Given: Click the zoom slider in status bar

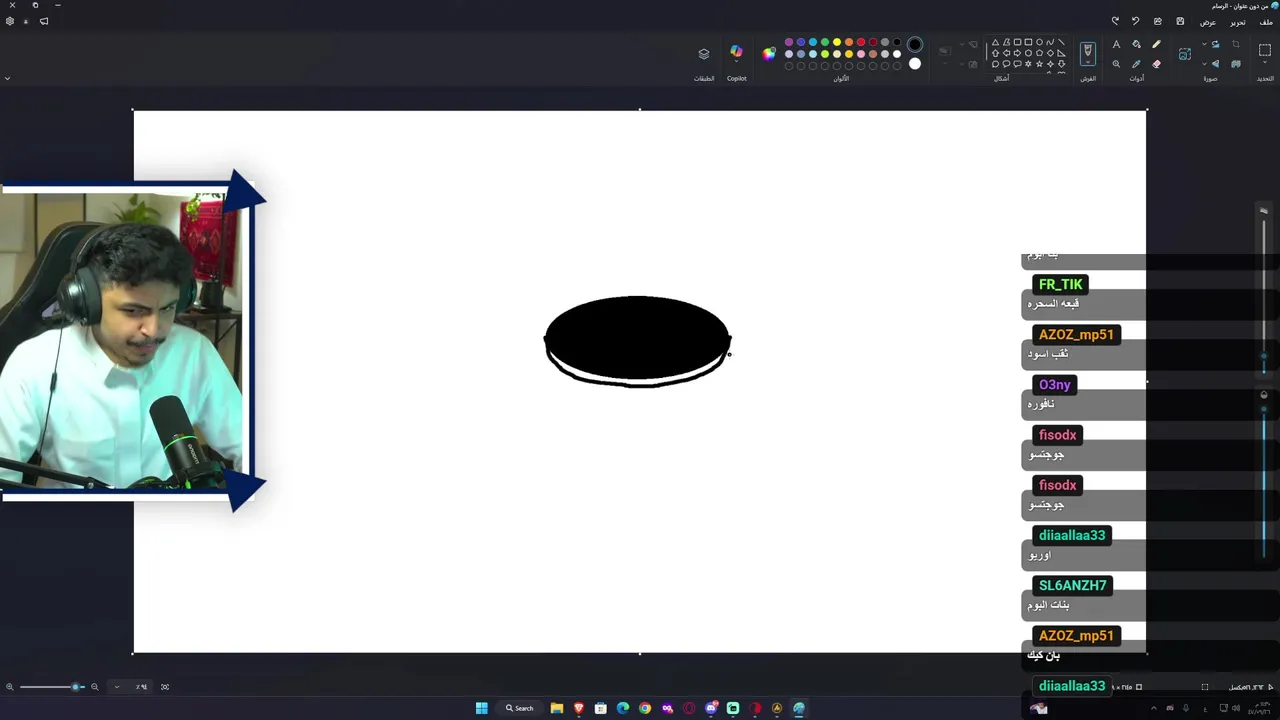Looking at the screenshot, I should [x=52, y=686].
